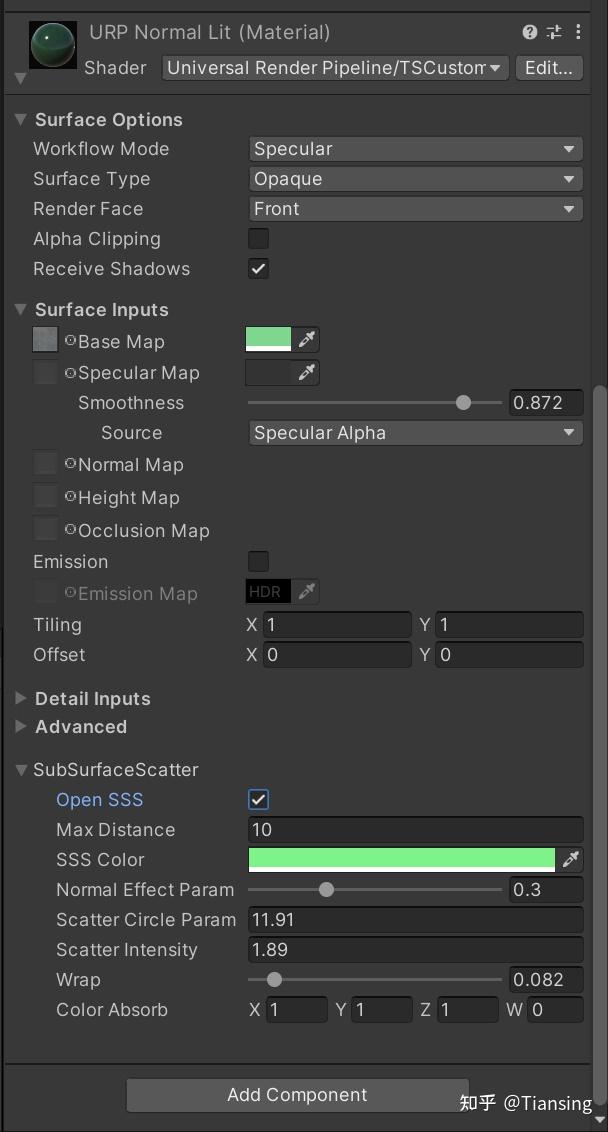Enable Alpha Clipping
608x1132 pixels.
(258, 238)
